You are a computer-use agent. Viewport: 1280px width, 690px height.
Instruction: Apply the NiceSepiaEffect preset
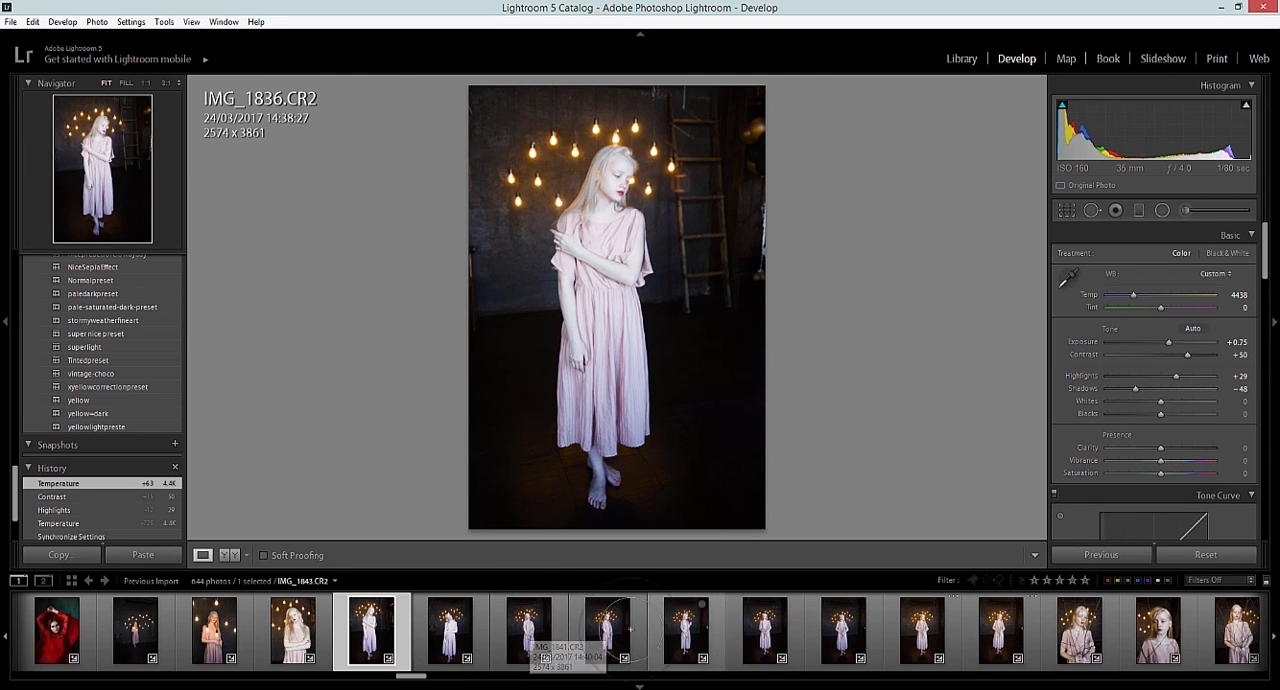(93, 267)
